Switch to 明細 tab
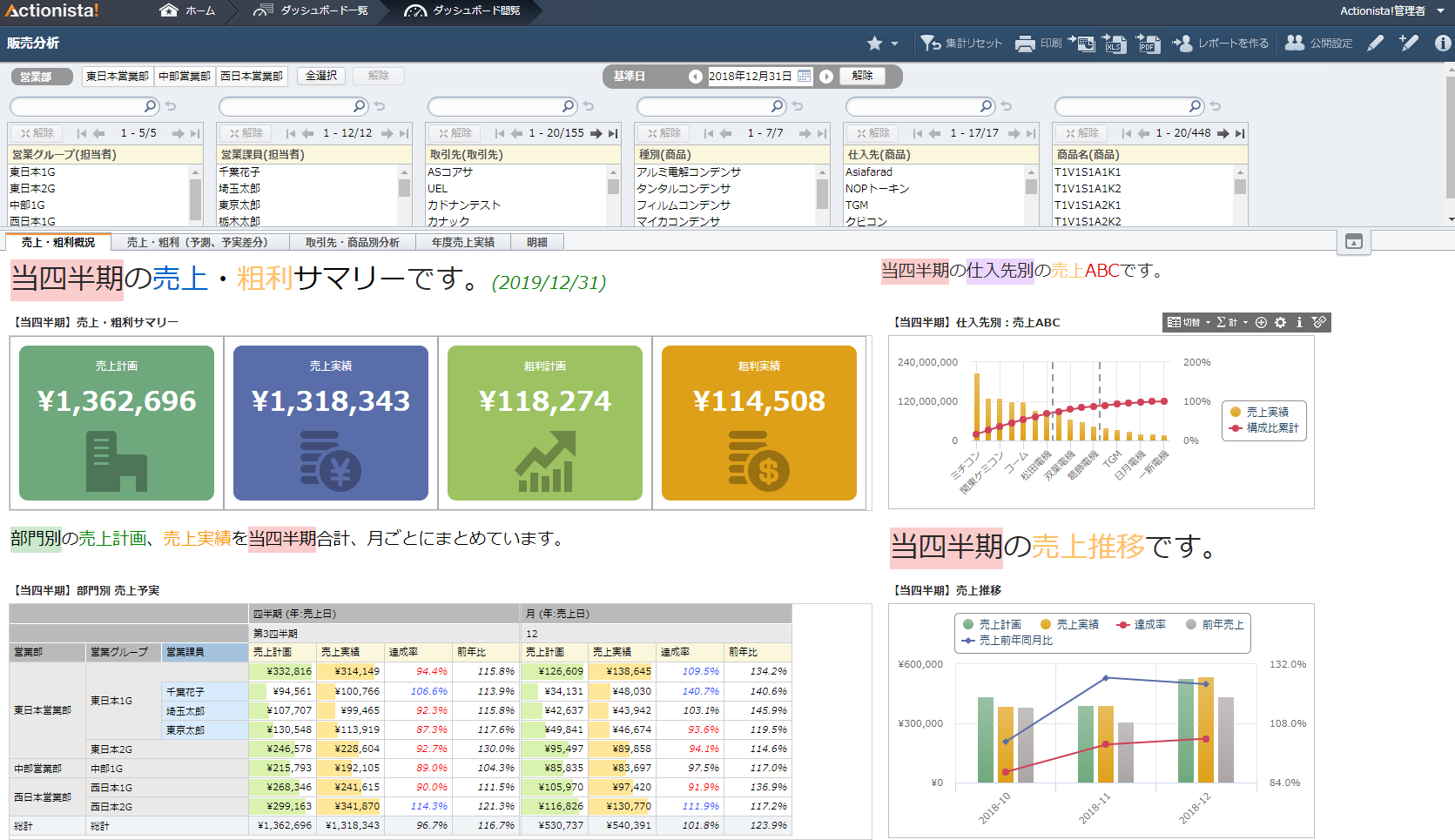The image size is (1455, 840). [x=537, y=242]
